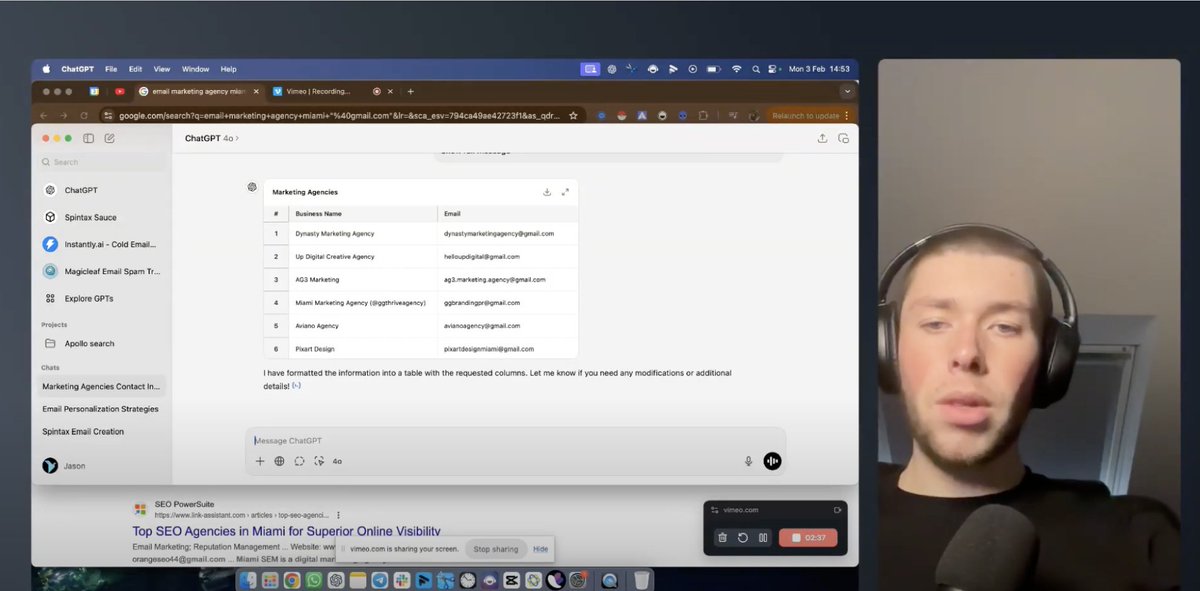The width and height of the screenshot is (1200, 591).
Task: Open WhatsApp from the Dock
Action: (x=313, y=580)
